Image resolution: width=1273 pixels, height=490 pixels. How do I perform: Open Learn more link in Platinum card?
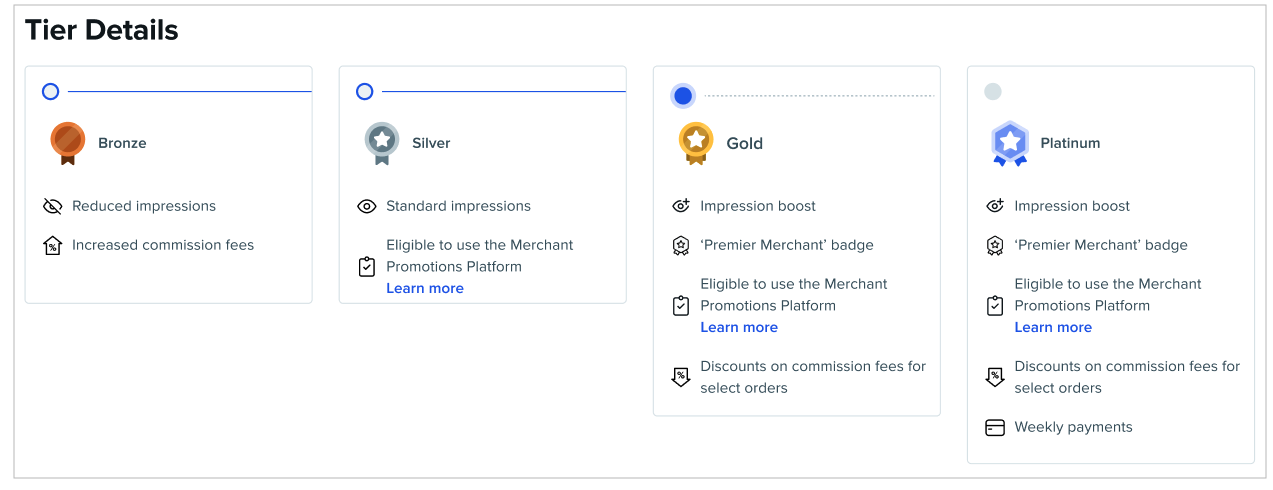pos(1053,327)
